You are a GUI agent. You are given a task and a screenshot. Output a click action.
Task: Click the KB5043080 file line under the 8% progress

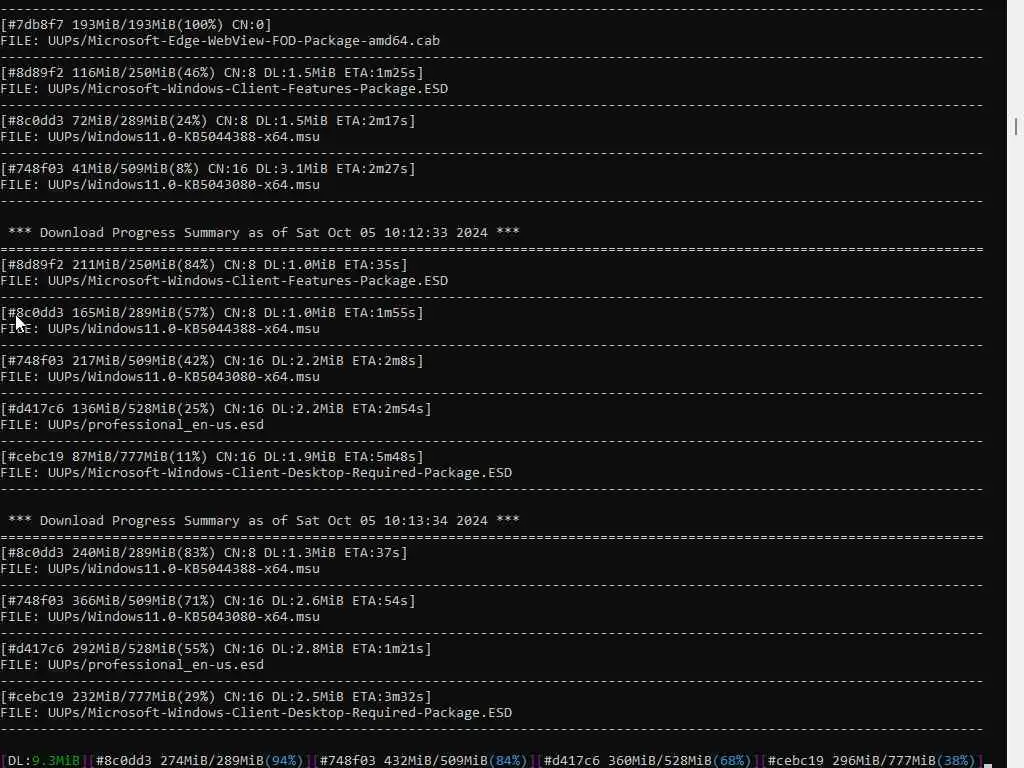[x=160, y=185]
